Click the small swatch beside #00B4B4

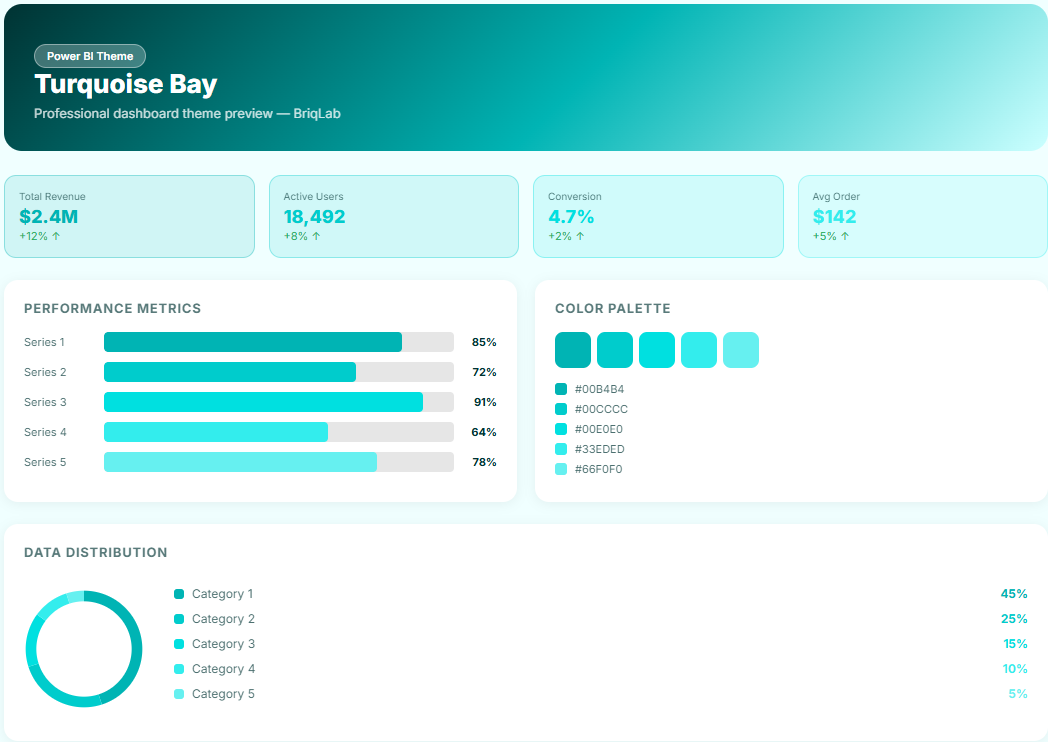561,389
